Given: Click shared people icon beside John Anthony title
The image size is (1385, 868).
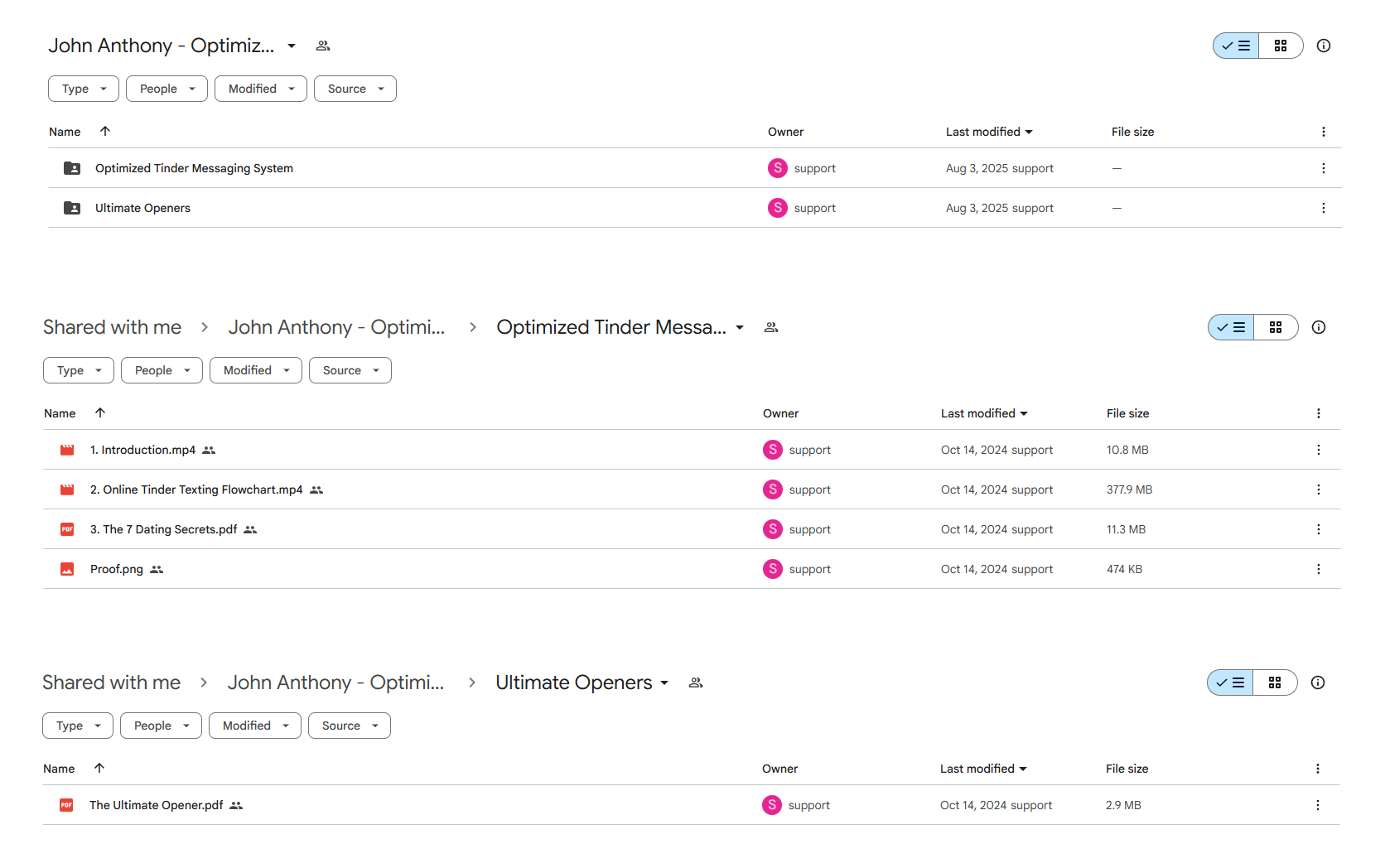Looking at the screenshot, I should tap(323, 46).
